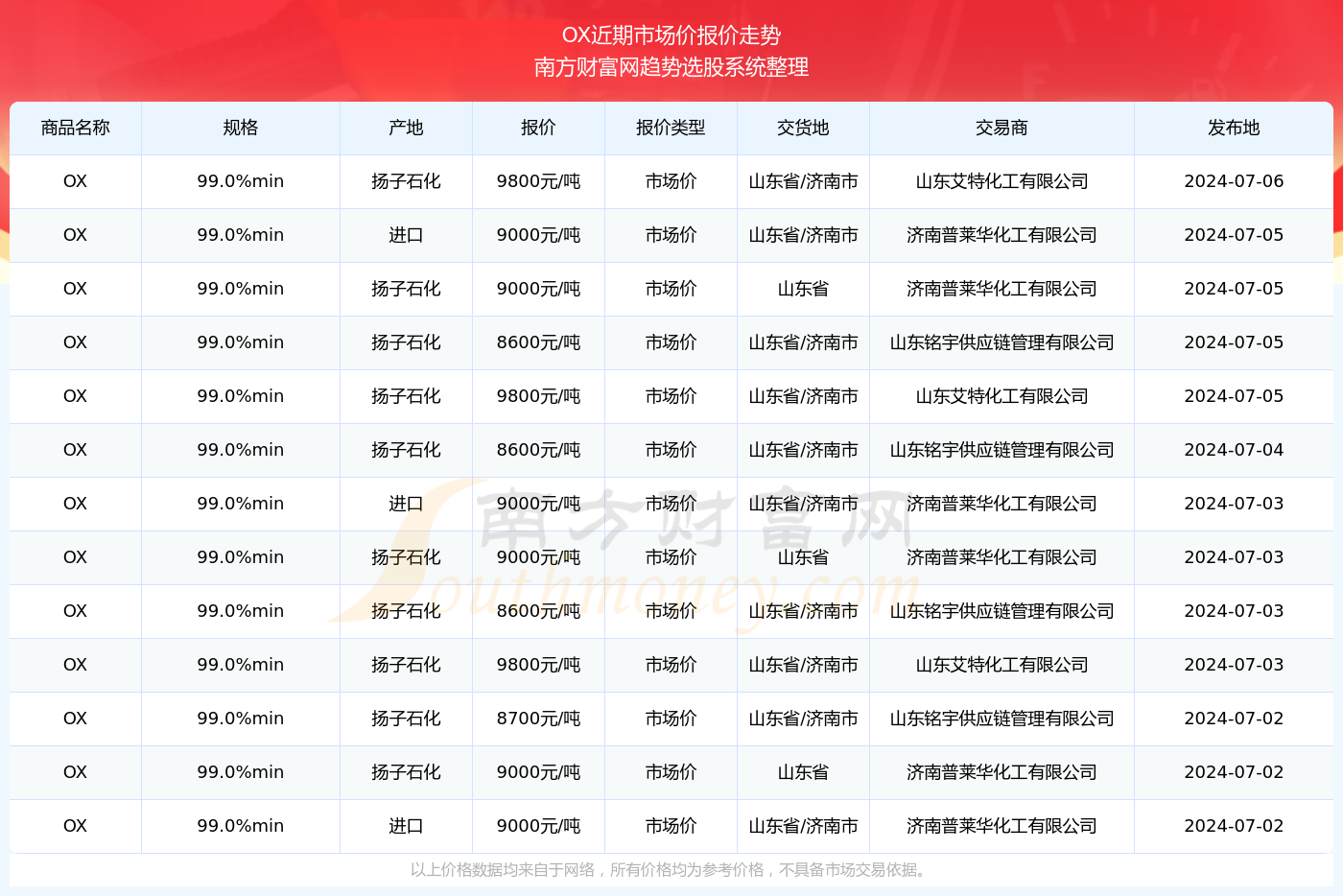Click 99.0%min in the 2024-07-06 row
This screenshot has height=896, width=1343.
point(241,181)
